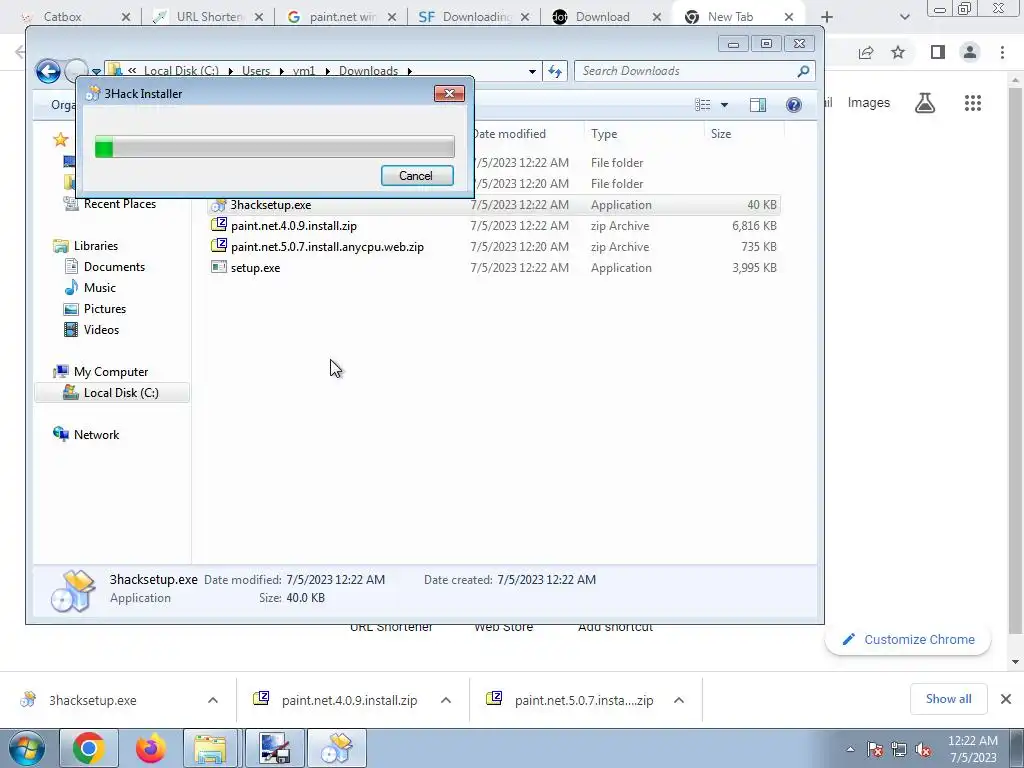This screenshot has height=768, width=1024.
Task: Close the 3Hack Installer dialog
Action: coord(449,93)
